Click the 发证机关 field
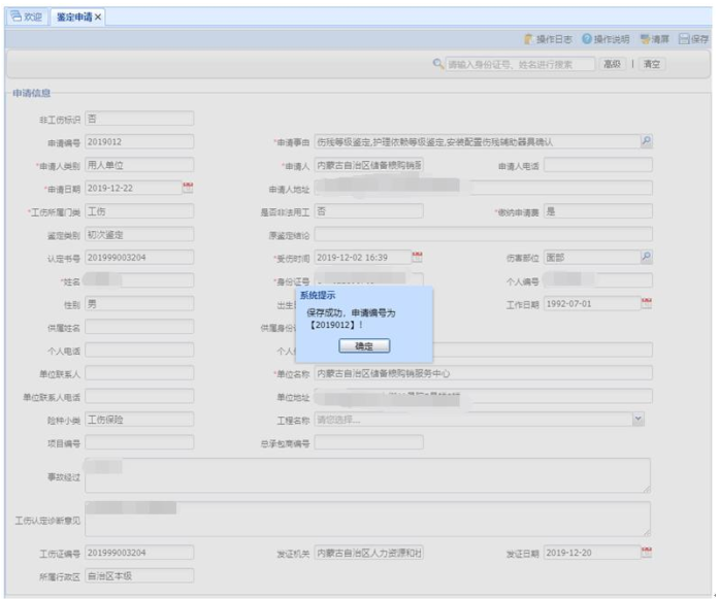This screenshot has height=599, width=719. (369, 553)
